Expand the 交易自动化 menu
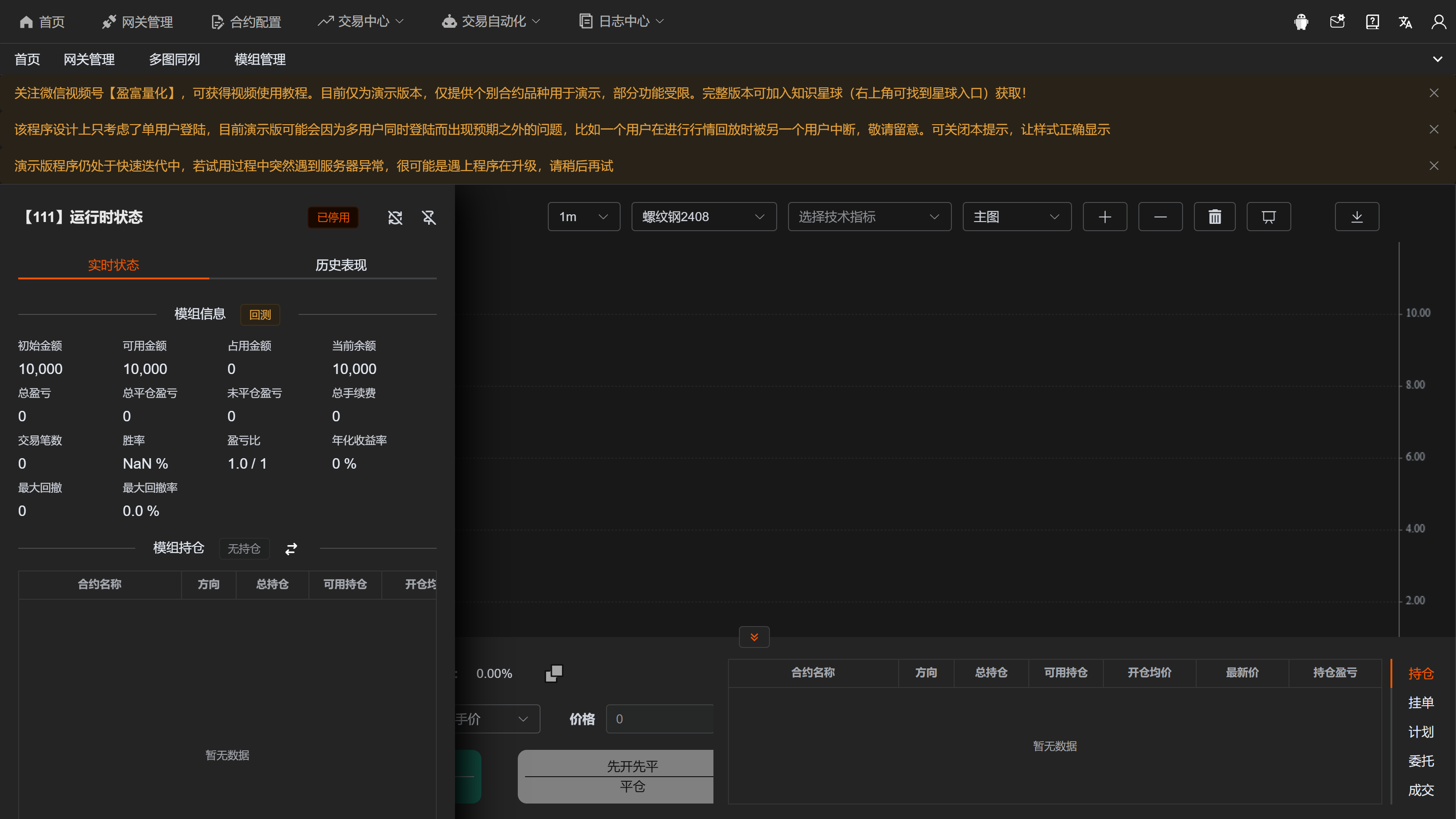The width and height of the screenshot is (1456, 819). pos(490,21)
